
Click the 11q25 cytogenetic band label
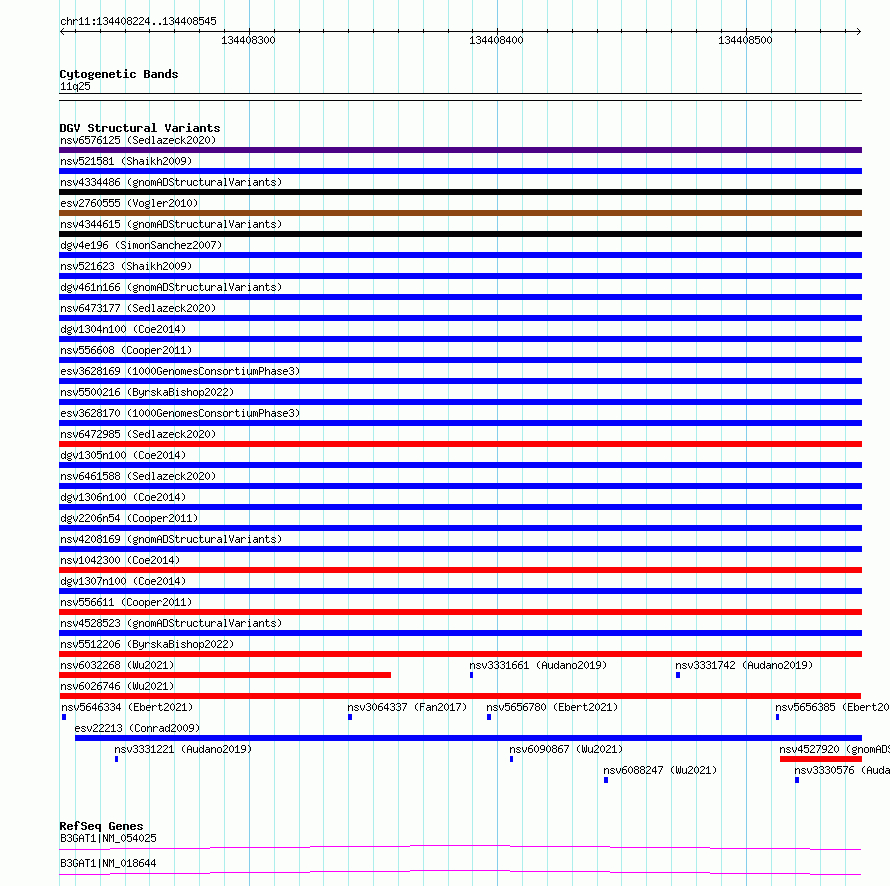click(x=75, y=86)
